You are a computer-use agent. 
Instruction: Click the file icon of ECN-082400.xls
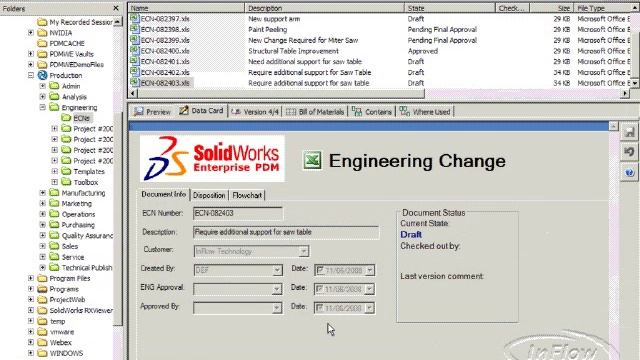tap(134, 51)
